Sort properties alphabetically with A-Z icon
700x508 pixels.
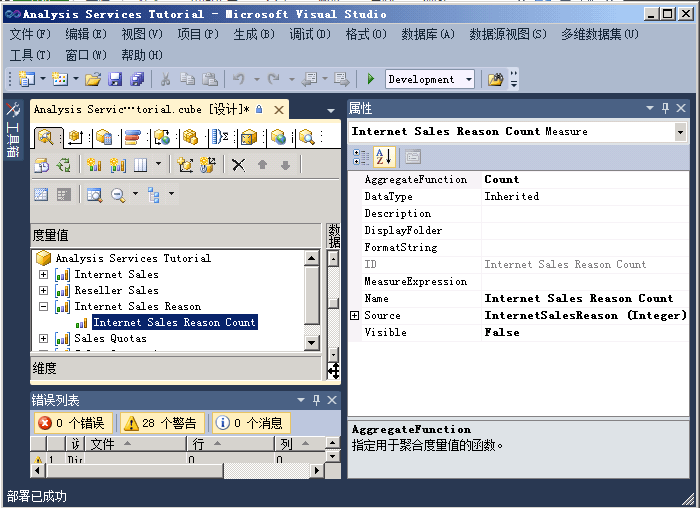(384, 156)
